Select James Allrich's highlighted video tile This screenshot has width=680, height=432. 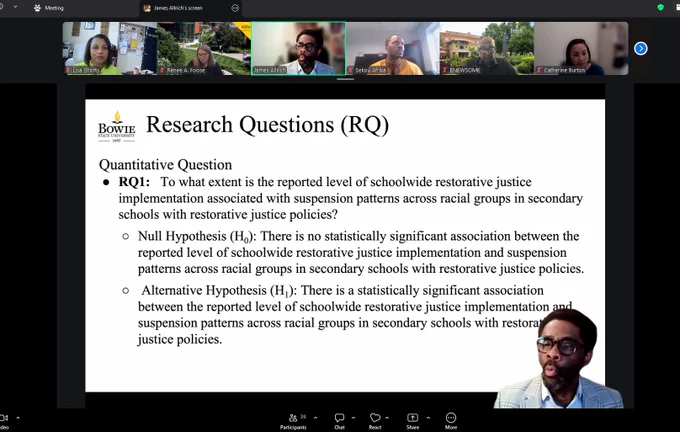click(298, 49)
